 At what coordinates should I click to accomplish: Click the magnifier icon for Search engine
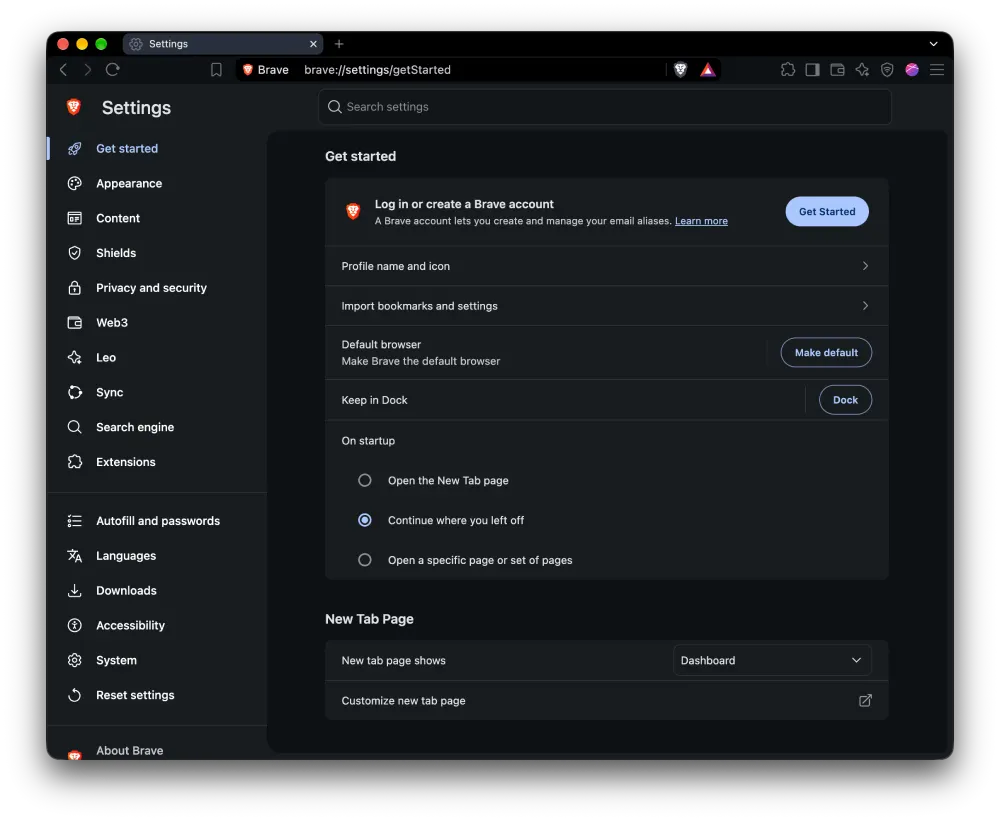pos(75,427)
